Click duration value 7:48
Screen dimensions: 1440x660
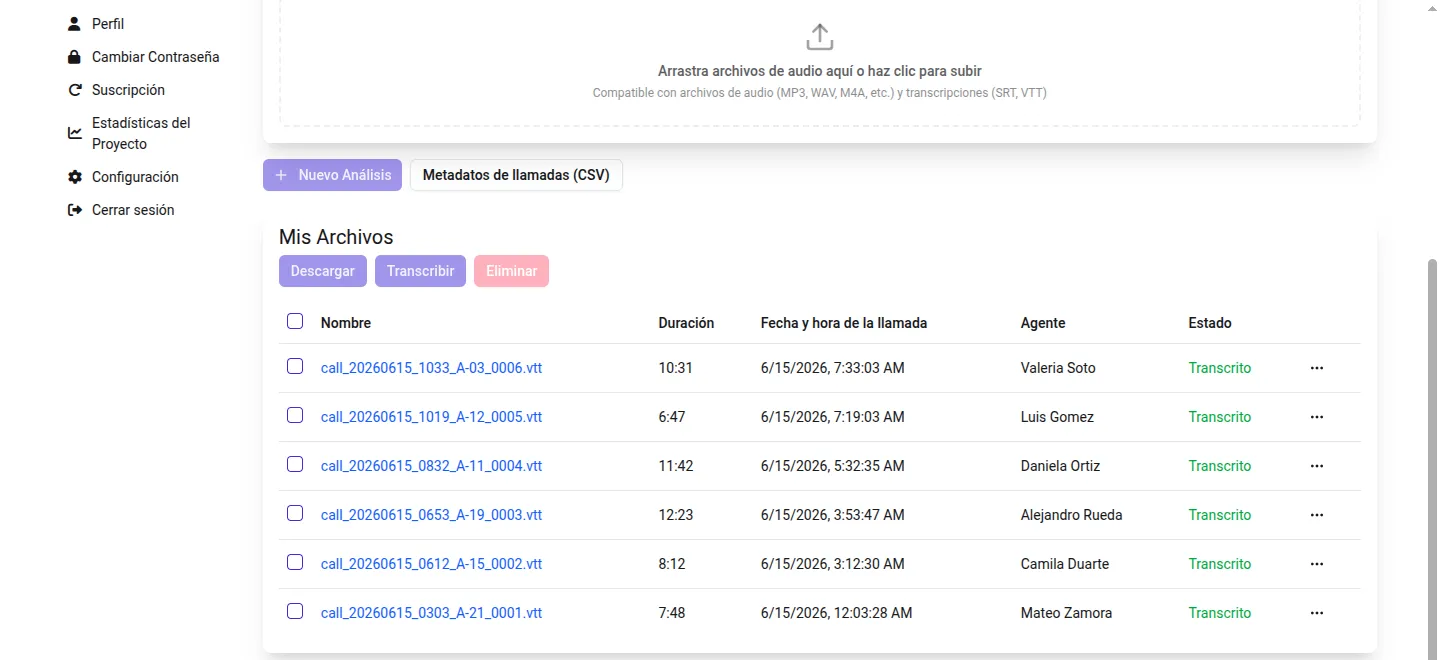click(x=672, y=613)
